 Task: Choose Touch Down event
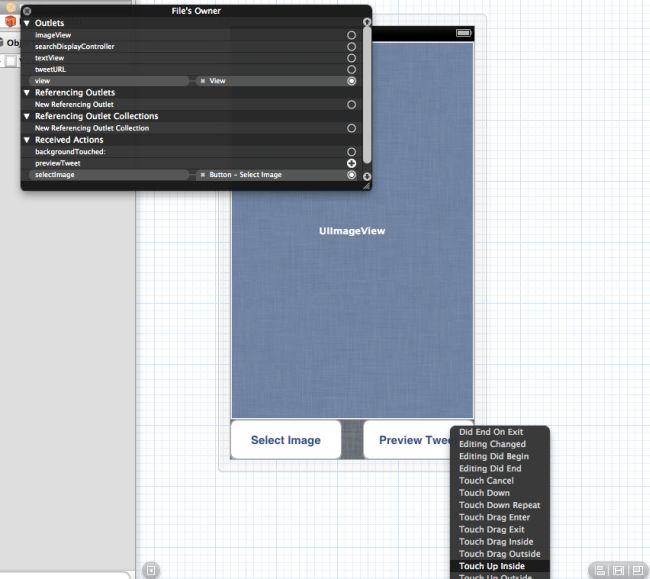(484, 493)
